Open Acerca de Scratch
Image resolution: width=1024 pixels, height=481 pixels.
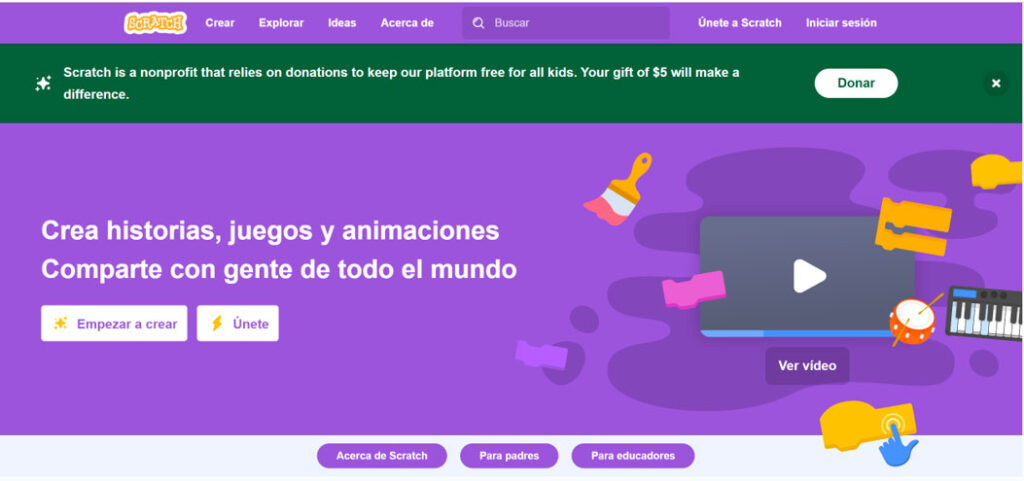382,456
